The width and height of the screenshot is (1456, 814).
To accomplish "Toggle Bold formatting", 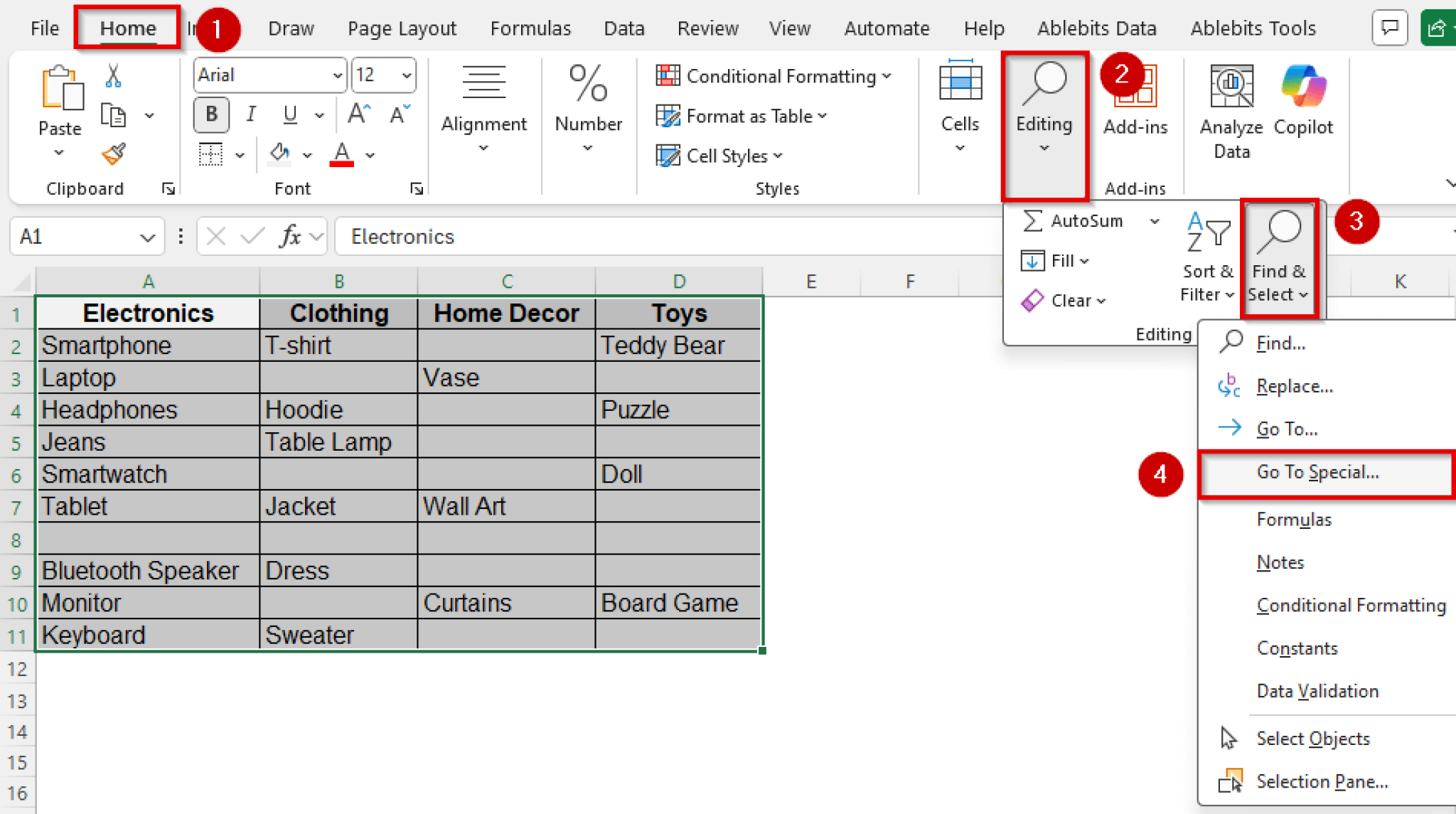I will click(210, 114).
